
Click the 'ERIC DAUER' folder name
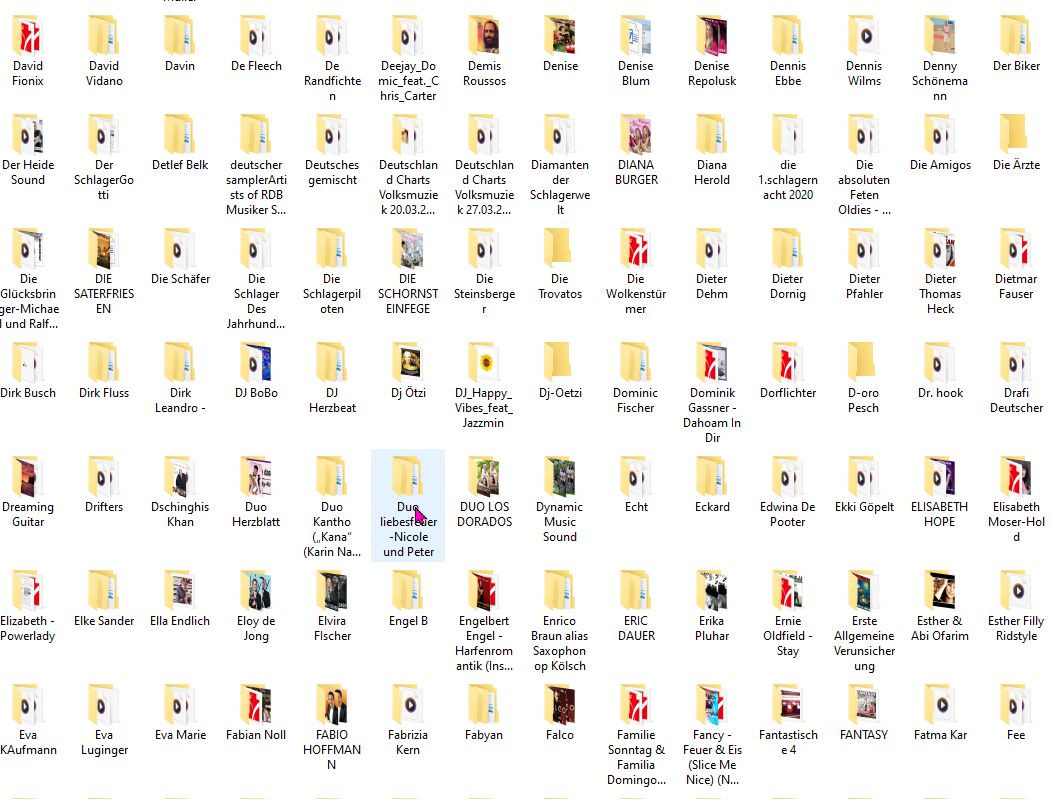click(636, 628)
